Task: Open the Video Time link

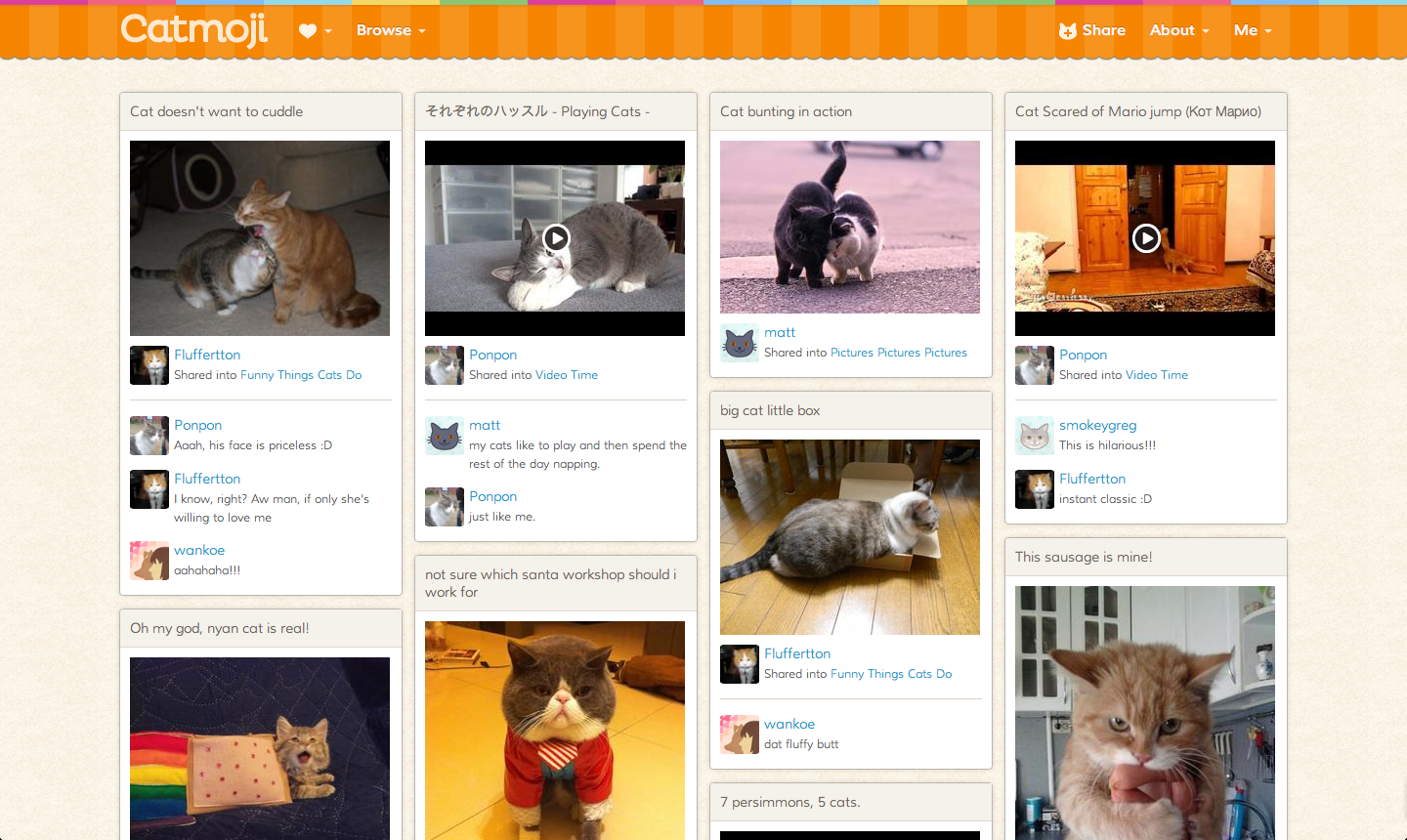Action: click(x=567, y=374)
